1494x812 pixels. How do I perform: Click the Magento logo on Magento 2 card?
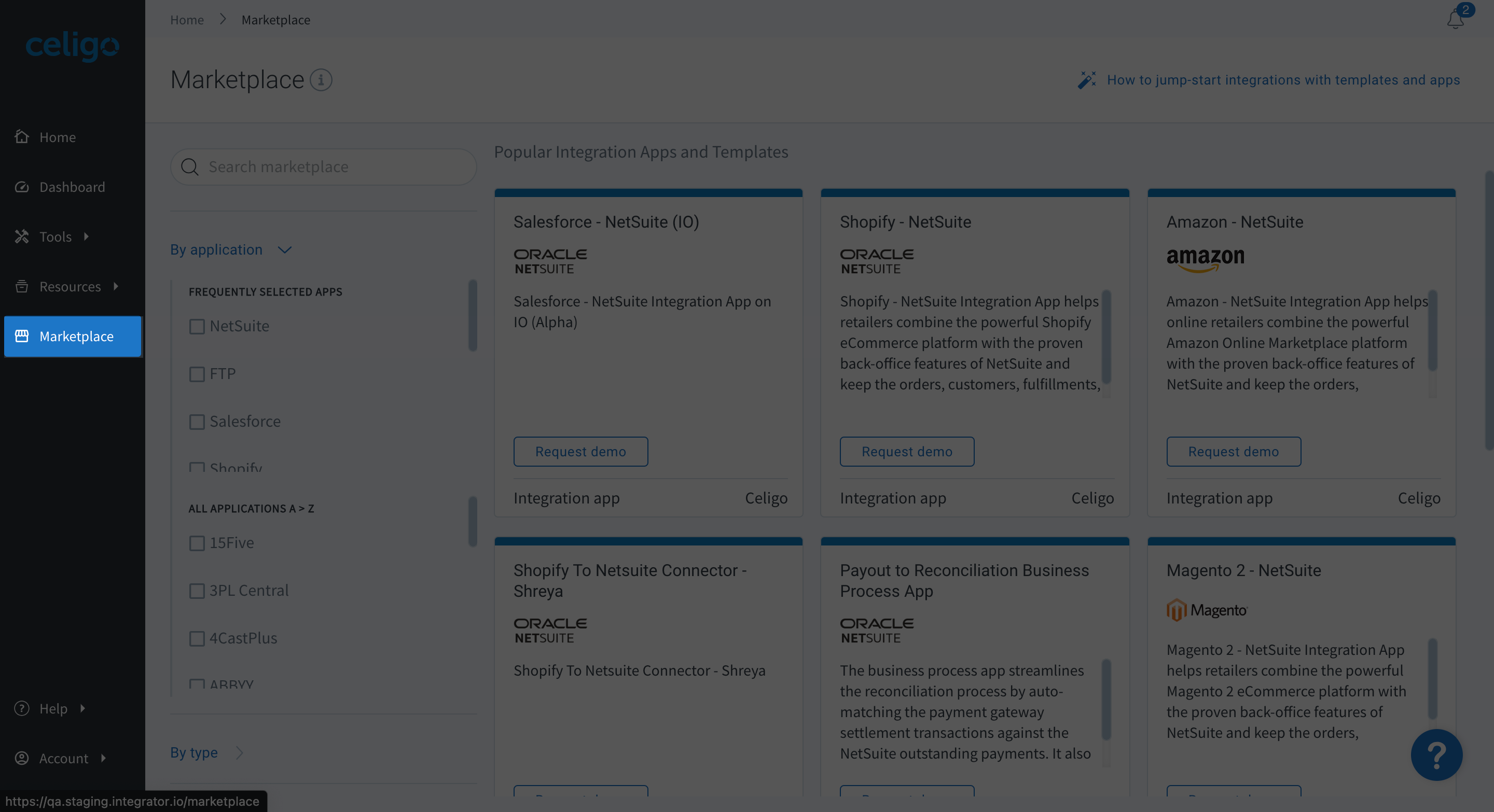[1207, 610]
